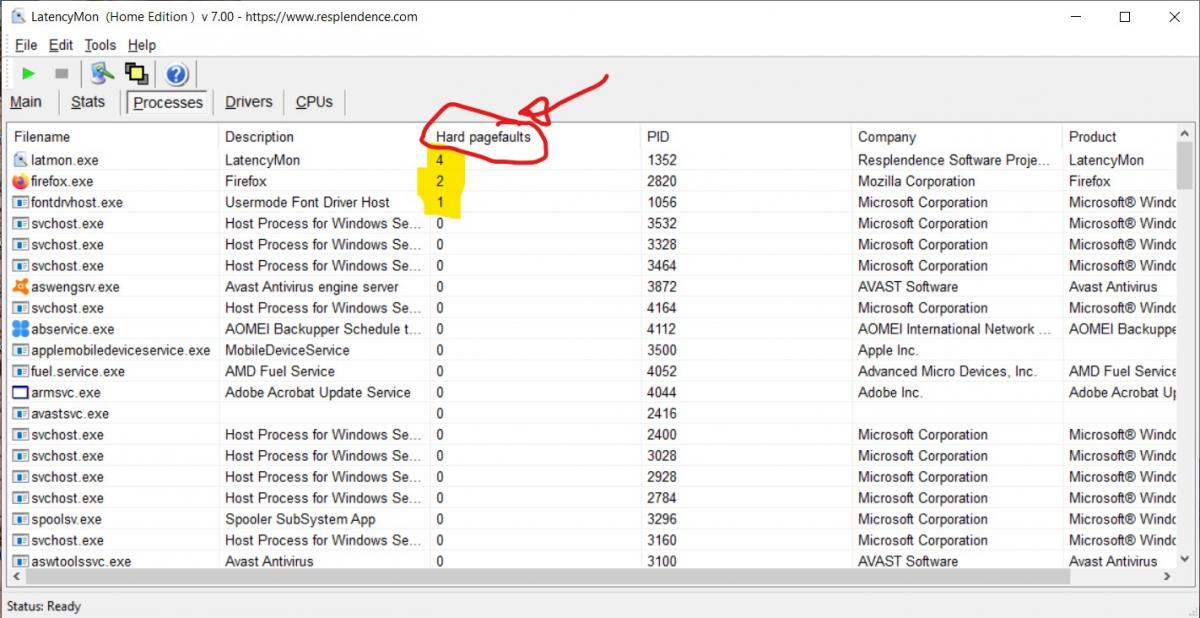Screen dimensions: 1200x618
Task: Select the armsvc.exe Adobe icon
Action: click(x=21, y=392)
